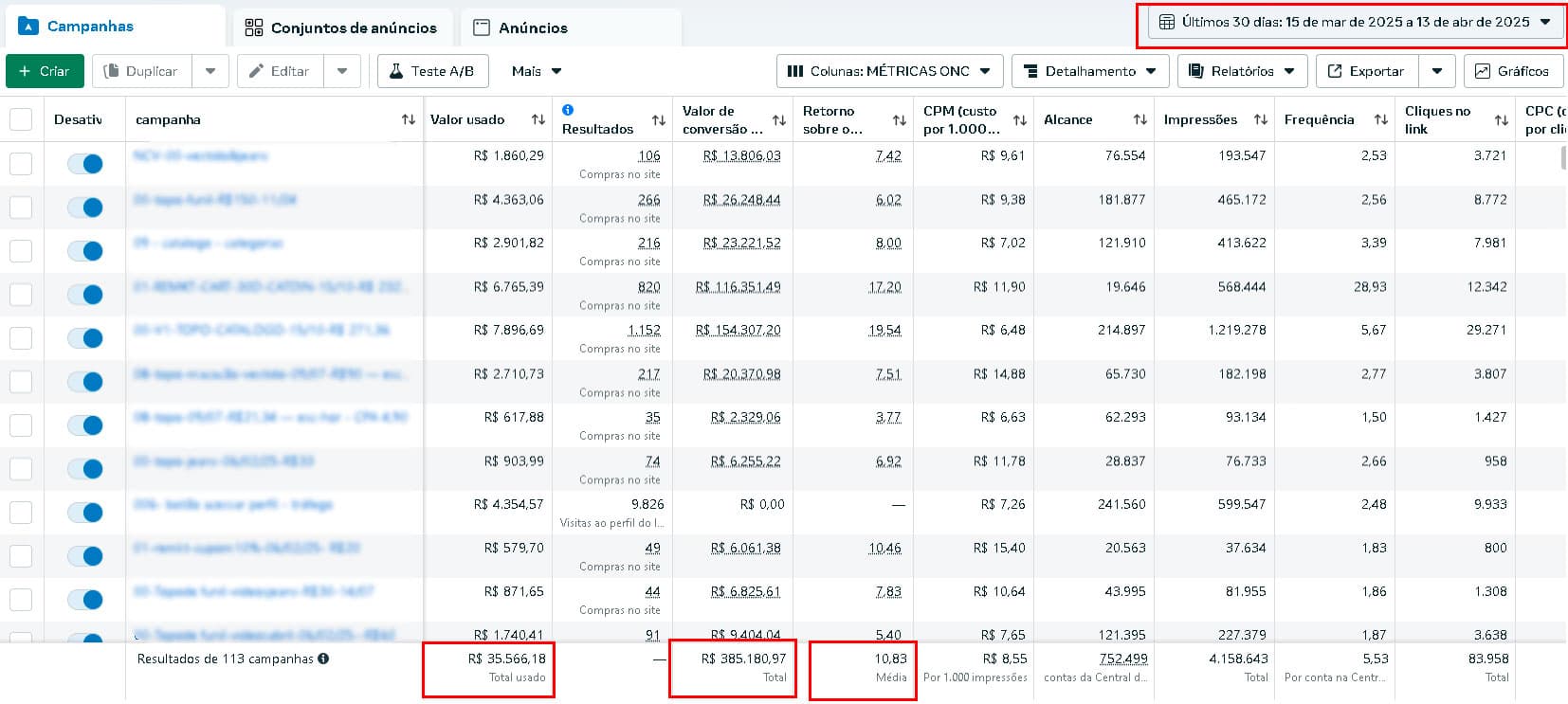Screen dimensions: 1568x704
Task: Toggle off campaign with R$ 2.901,82 spent
Action: pos(85,251)
